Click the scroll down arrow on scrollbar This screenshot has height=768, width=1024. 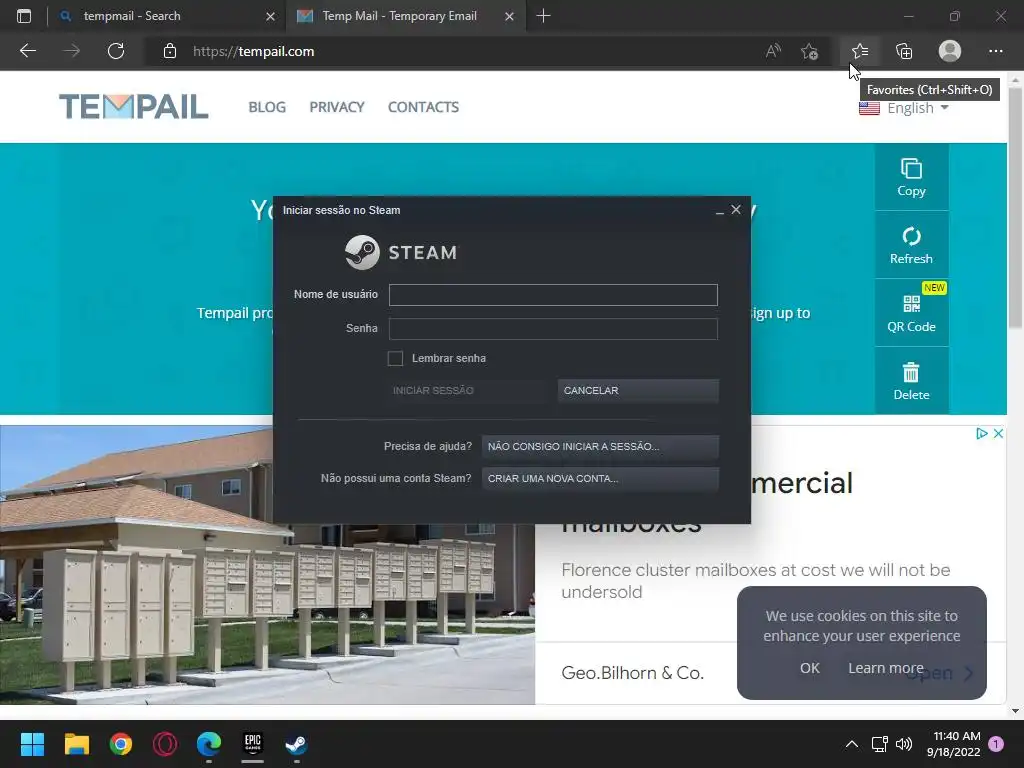(1015, 711)
